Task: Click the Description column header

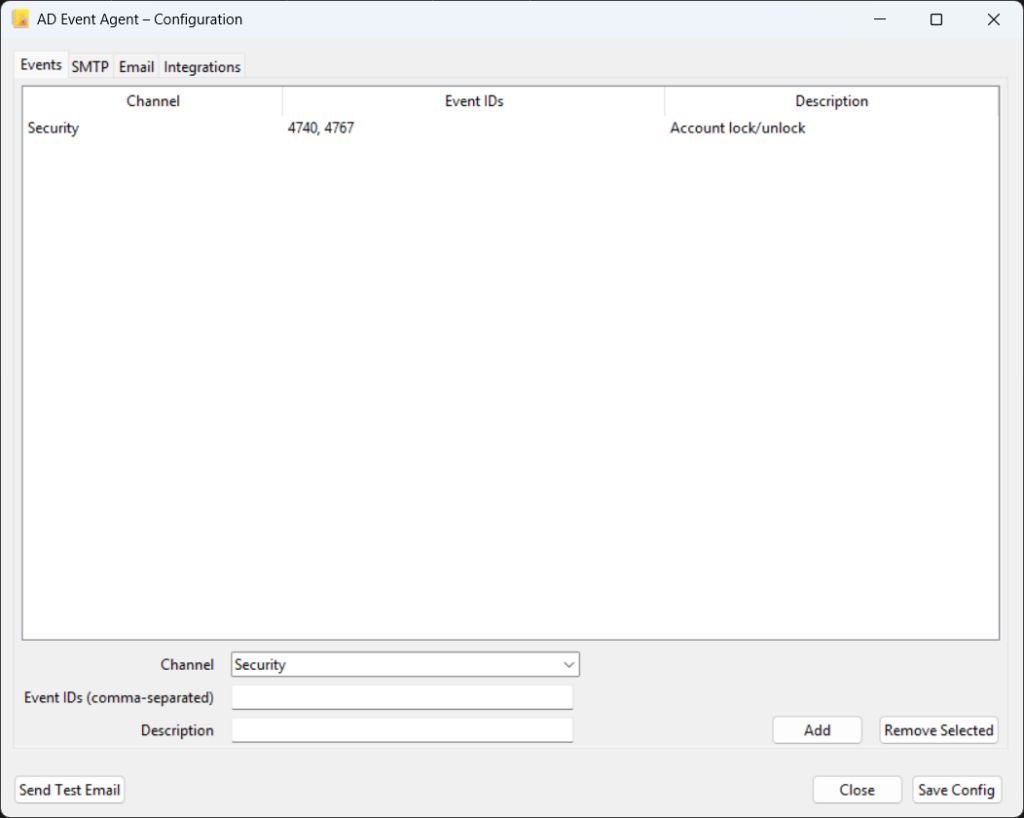Action: pos(831,101)
